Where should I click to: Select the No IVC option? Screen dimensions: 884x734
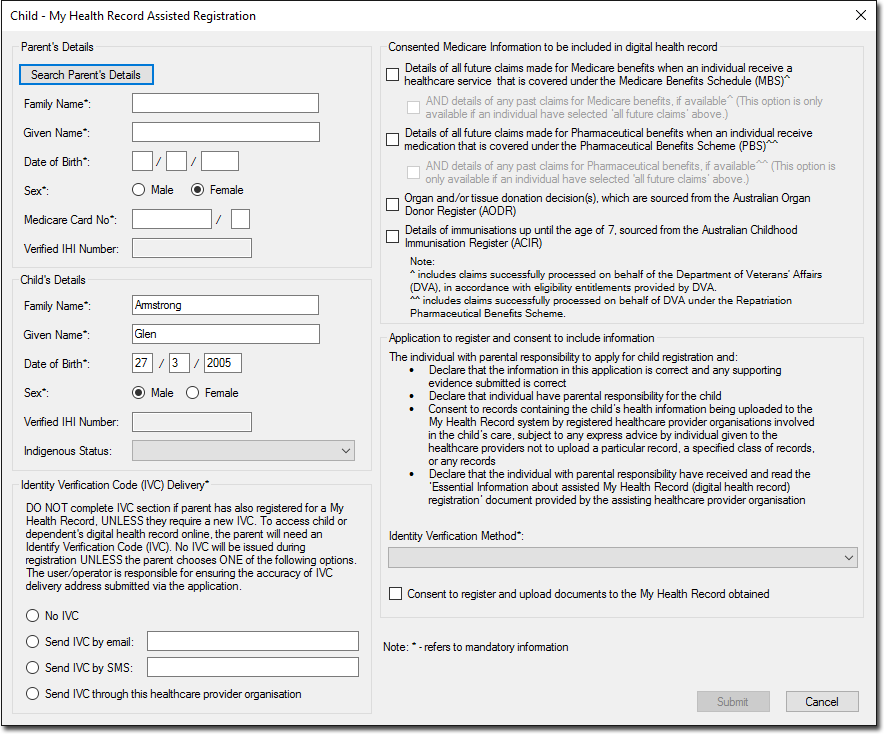click(x=33, y=616)
